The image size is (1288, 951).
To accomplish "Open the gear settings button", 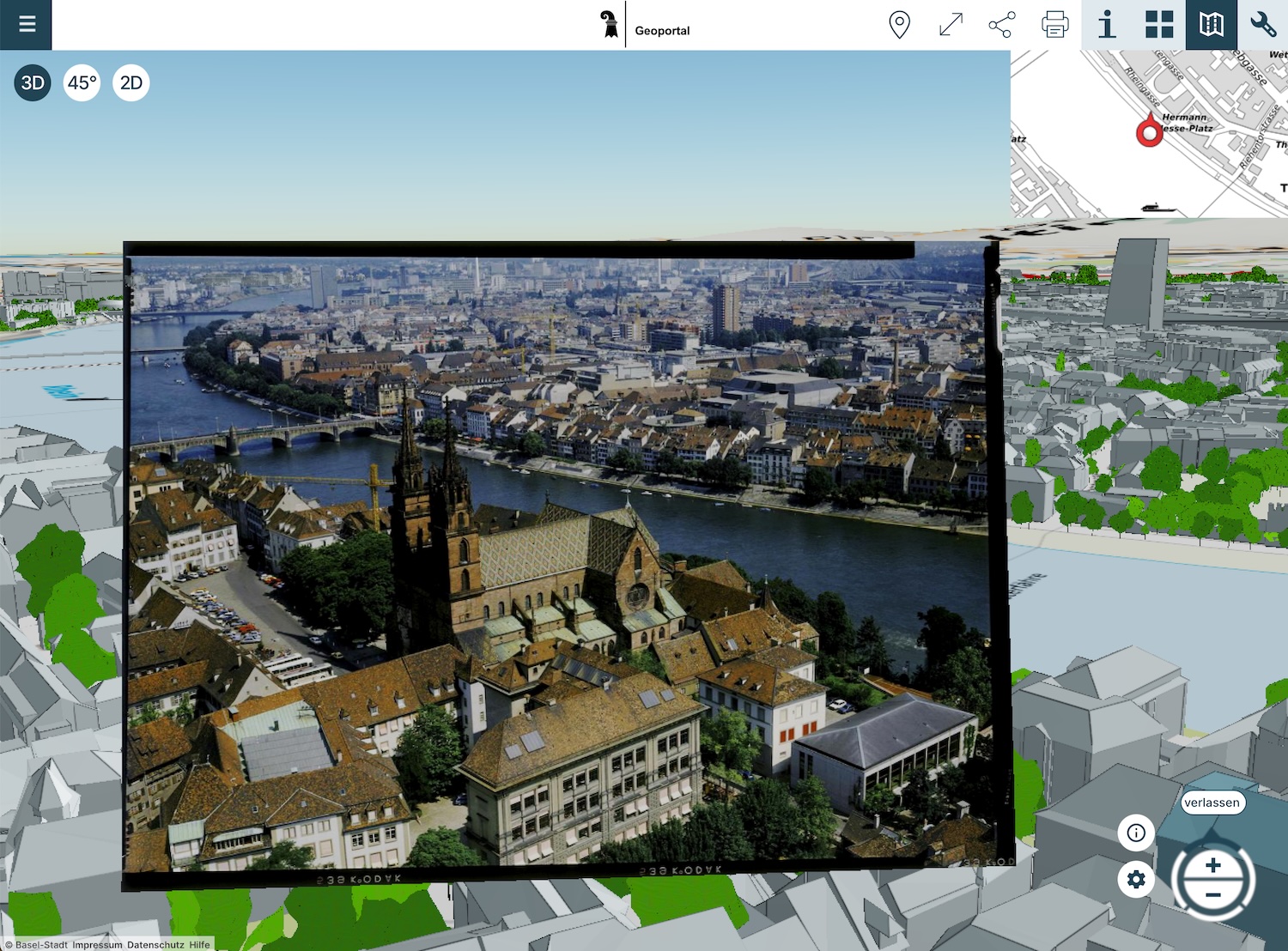I will [x=1136, y=880].
